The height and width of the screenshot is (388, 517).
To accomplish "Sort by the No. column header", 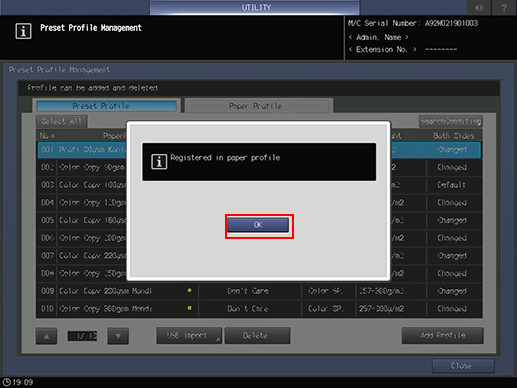I will tap(47, 136).
